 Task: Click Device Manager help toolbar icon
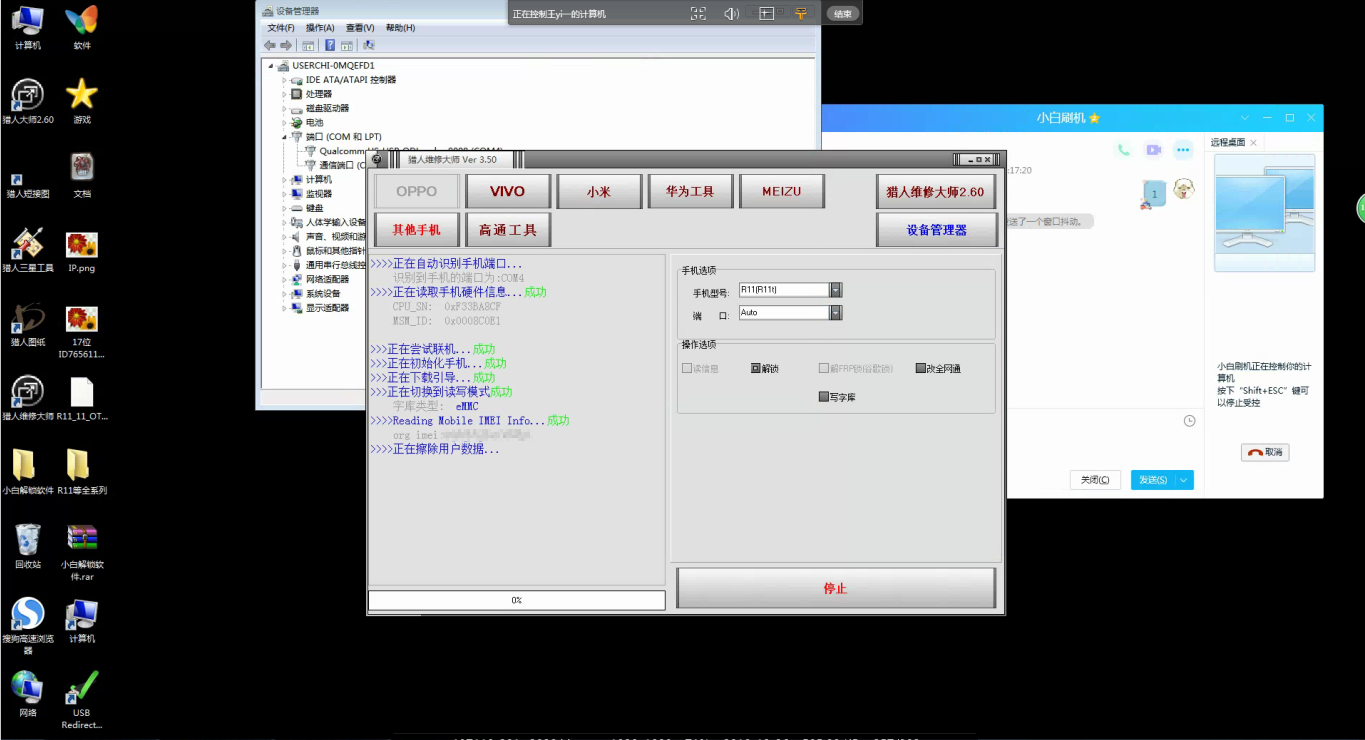click(x=330, y=45)
